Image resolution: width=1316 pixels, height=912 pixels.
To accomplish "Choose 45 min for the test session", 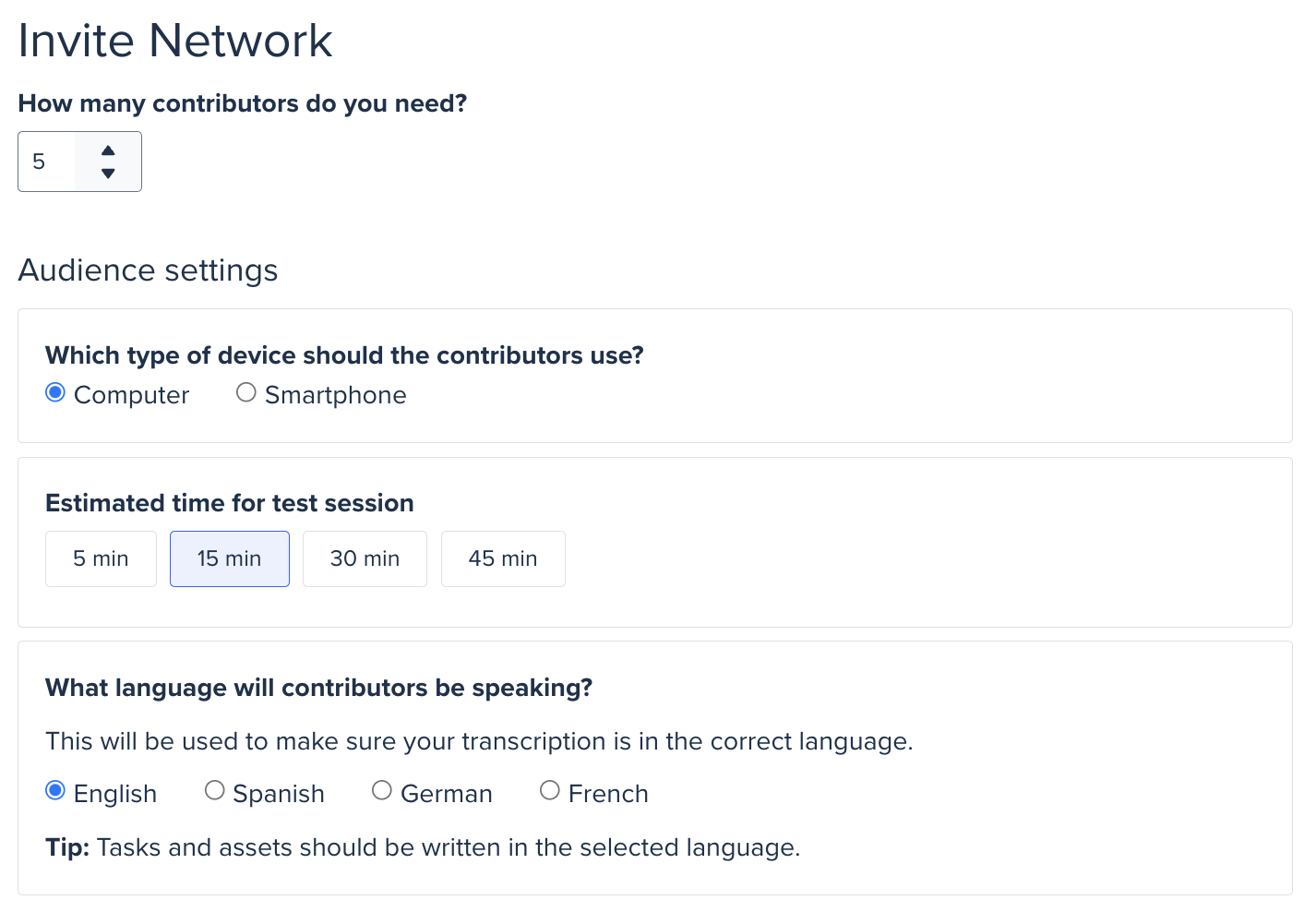I will 503,558.
